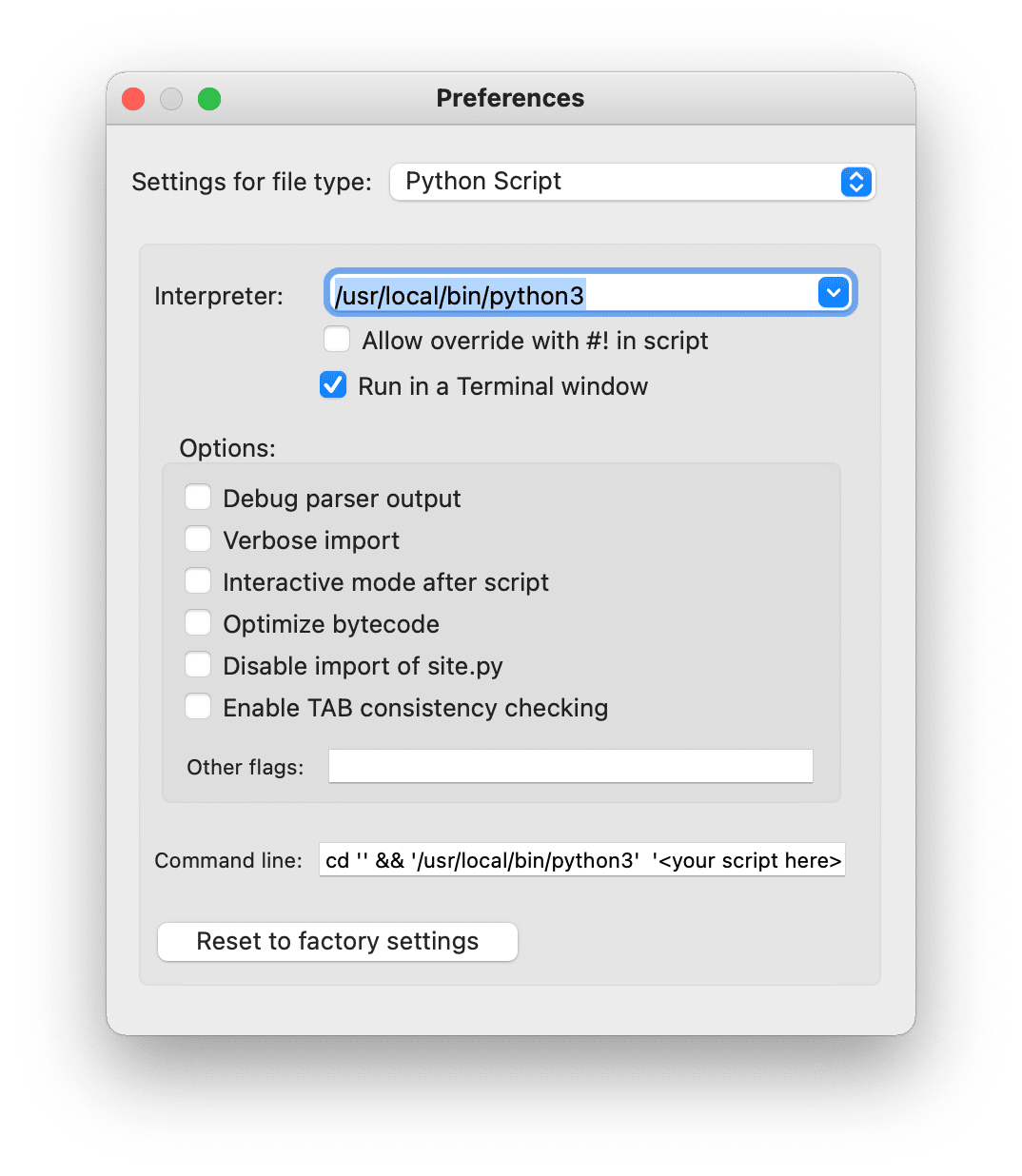Enable "Interactive mode after script"
Viewport: 1022px width, 1176px height.
[x=198, y=580]
